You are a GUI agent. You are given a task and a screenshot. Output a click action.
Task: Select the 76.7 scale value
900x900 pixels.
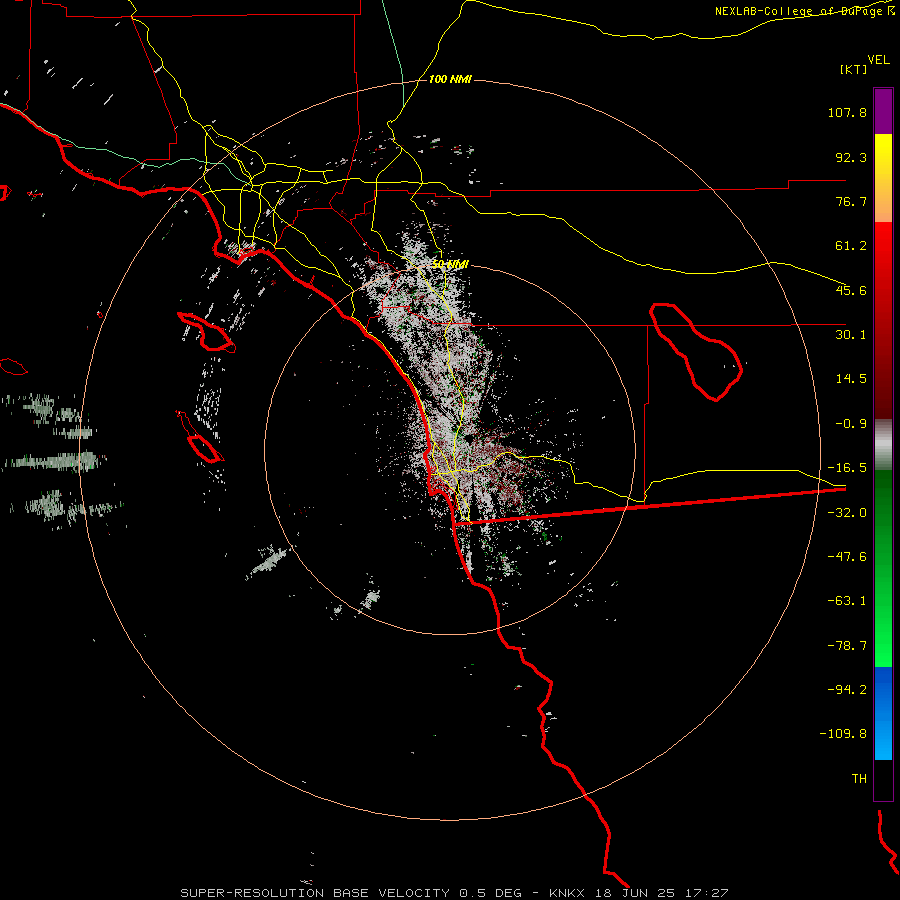(x=851, y=201)
